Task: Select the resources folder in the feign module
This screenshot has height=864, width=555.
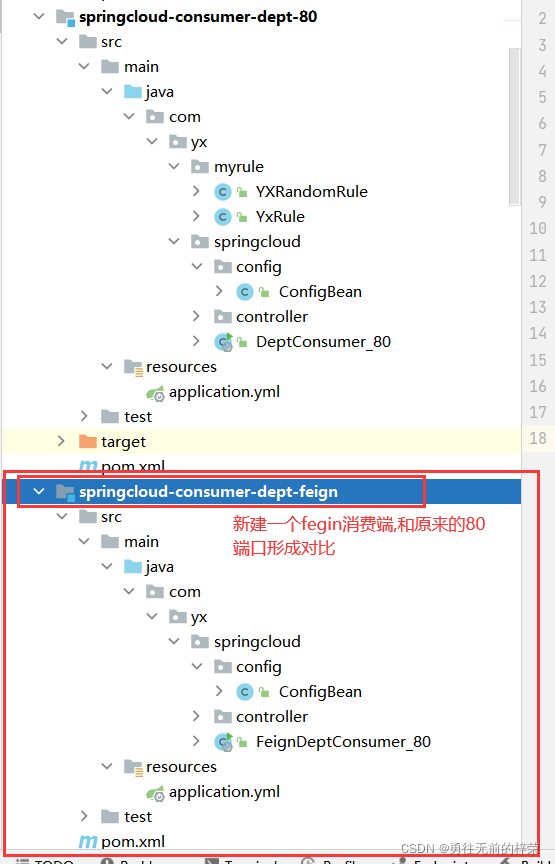Action: [x=181, y=766]
